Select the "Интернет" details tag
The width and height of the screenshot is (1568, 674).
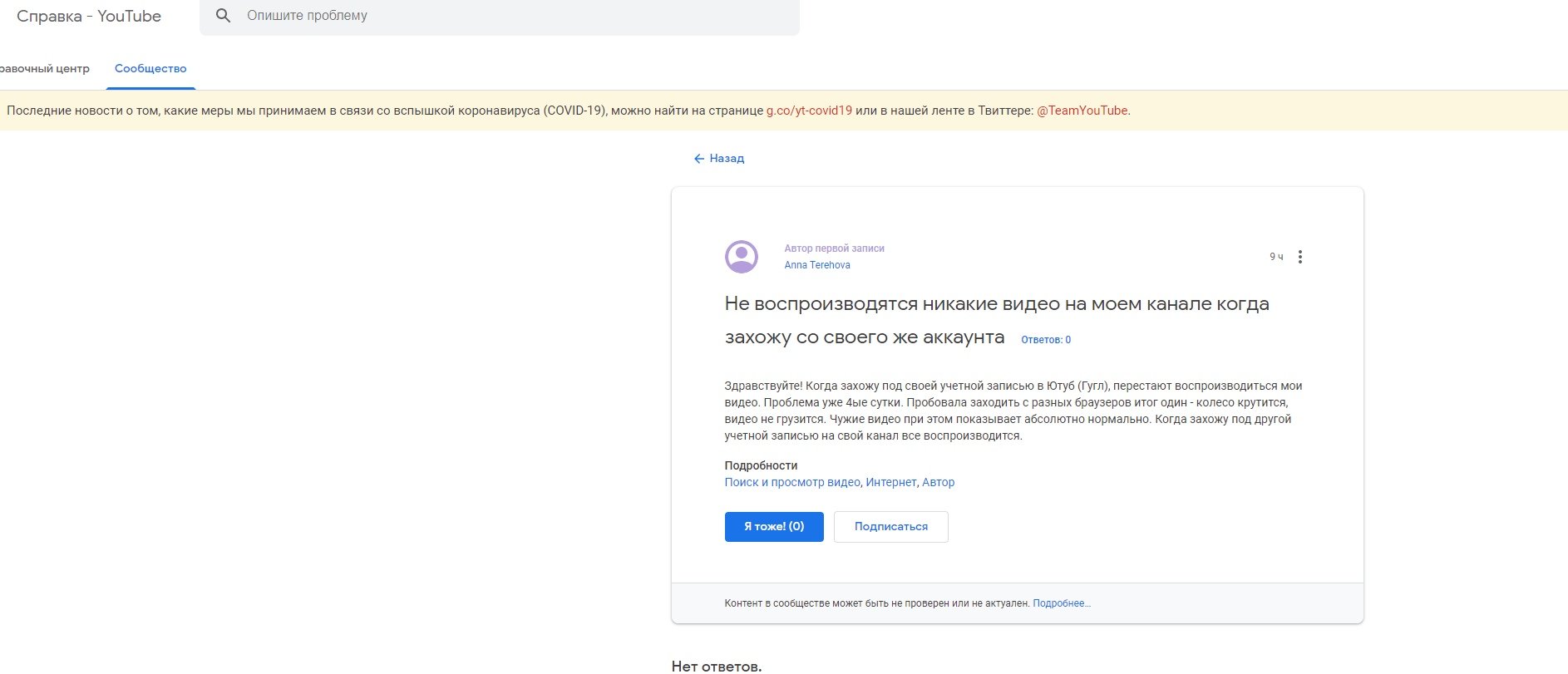pos(890,482)
